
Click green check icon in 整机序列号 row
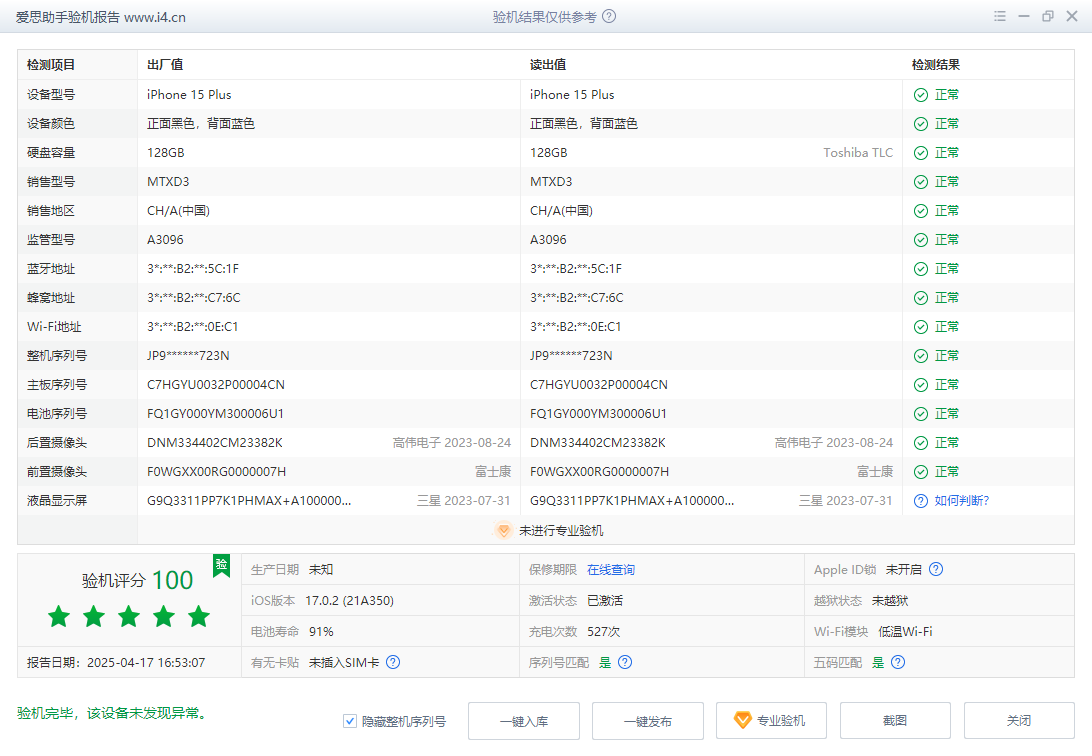click(921, 356)
